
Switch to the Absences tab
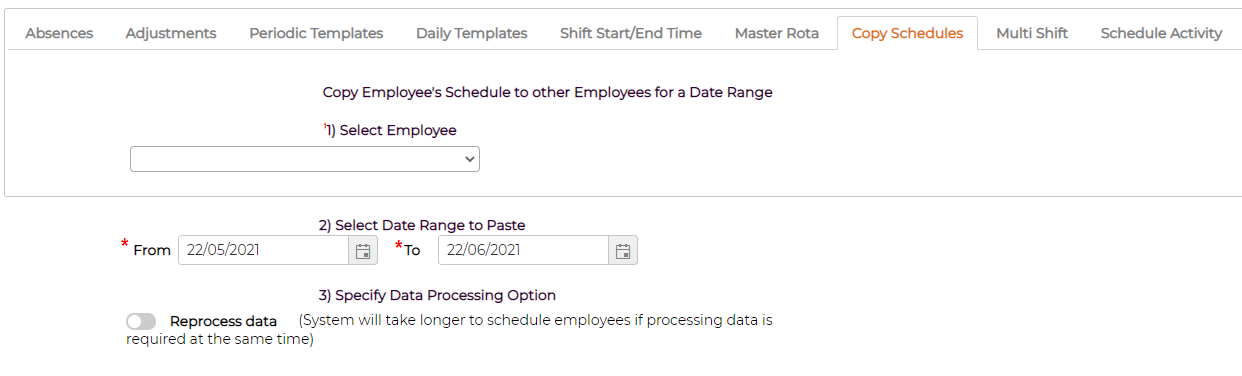tap(59, 33)
